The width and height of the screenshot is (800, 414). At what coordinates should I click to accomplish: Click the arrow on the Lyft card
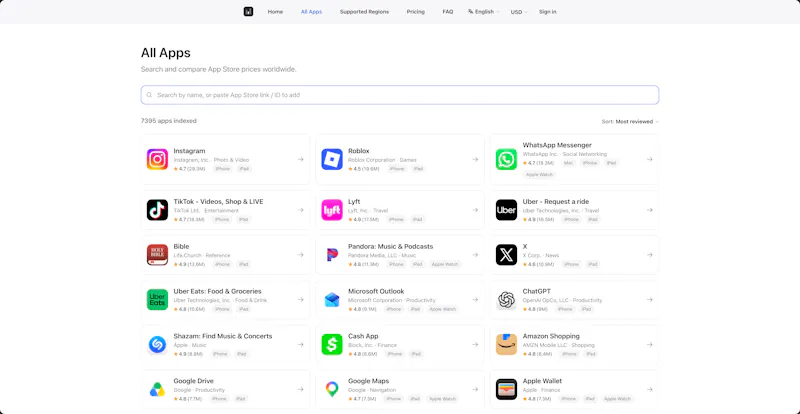tap(475, 210)
